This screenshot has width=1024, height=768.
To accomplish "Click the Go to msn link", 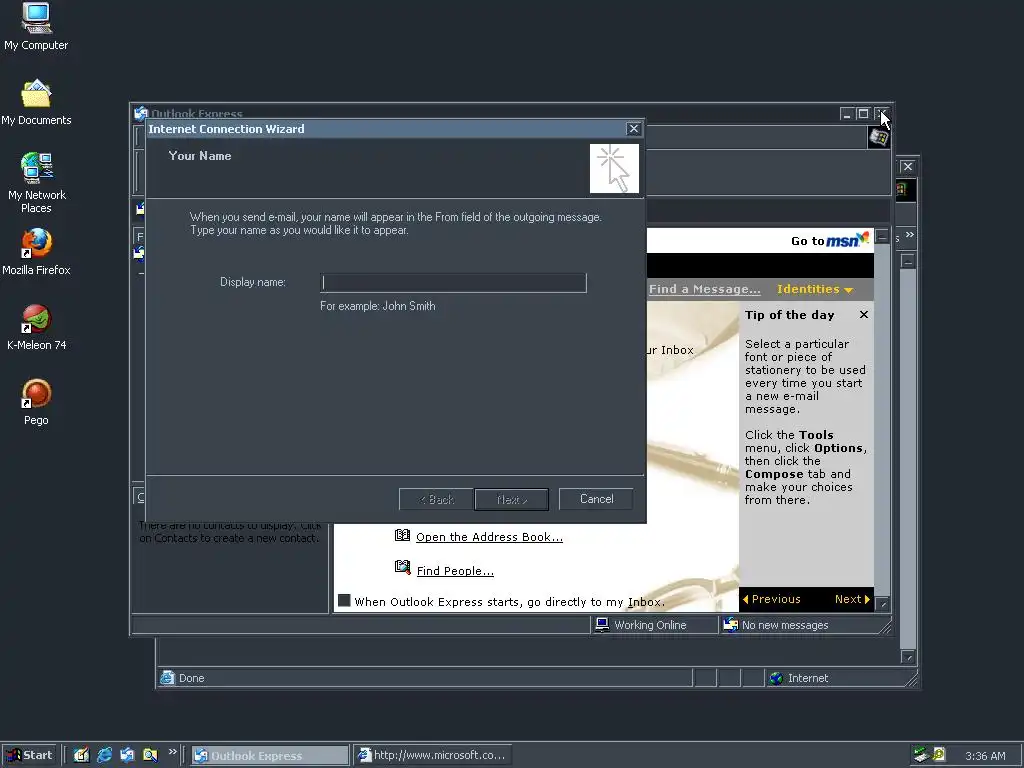I will [829, 240].
